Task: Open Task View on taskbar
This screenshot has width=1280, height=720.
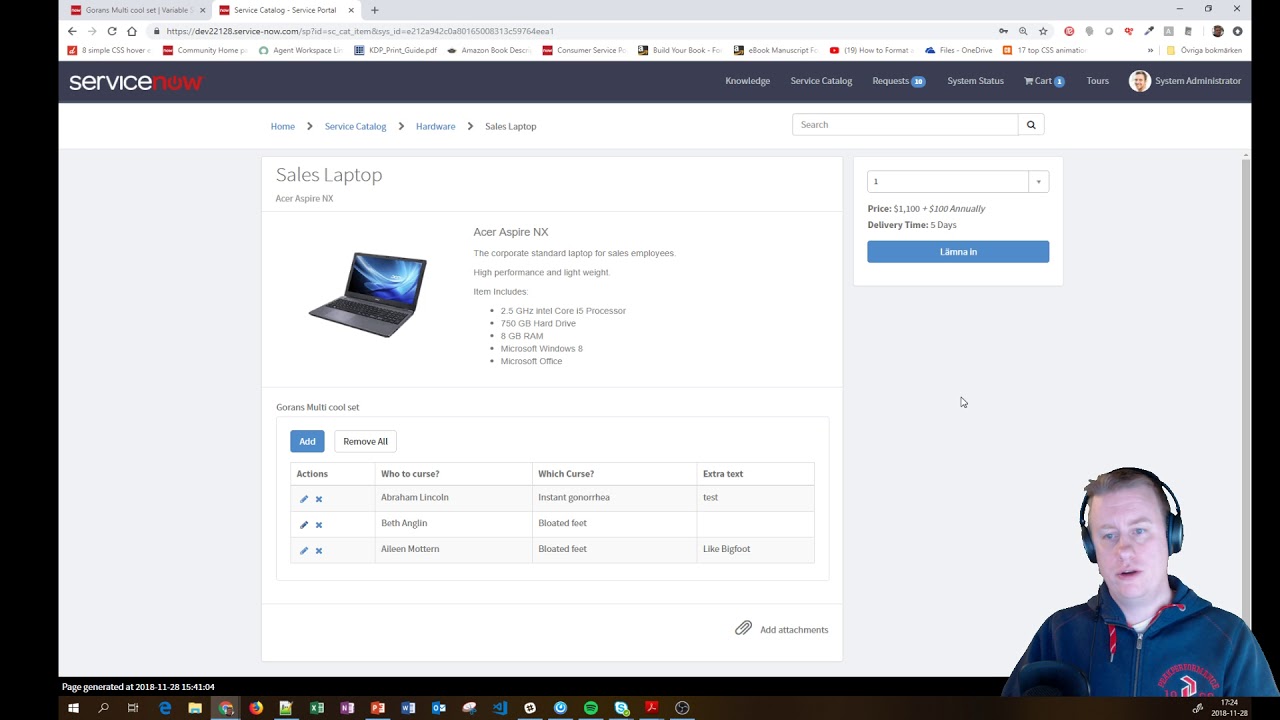Action: pyautogui.click(x=133, y=708)
